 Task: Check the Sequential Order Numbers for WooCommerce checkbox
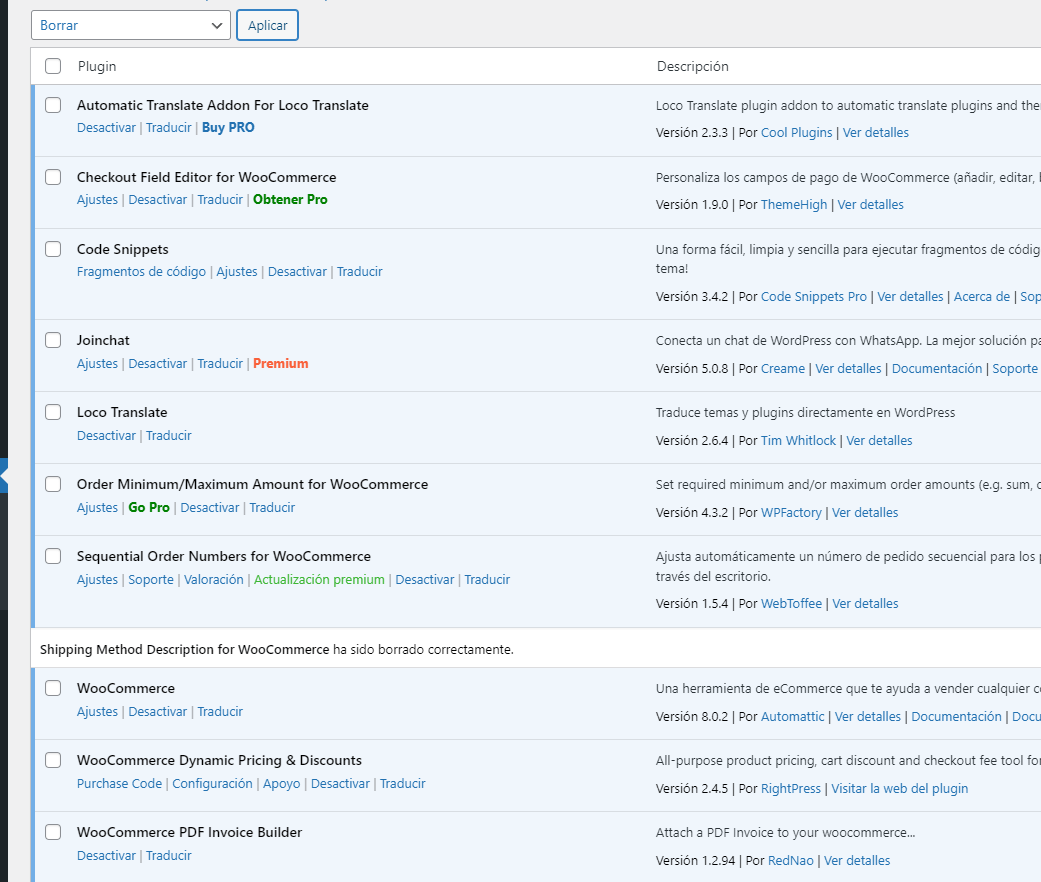coord(53,556)
